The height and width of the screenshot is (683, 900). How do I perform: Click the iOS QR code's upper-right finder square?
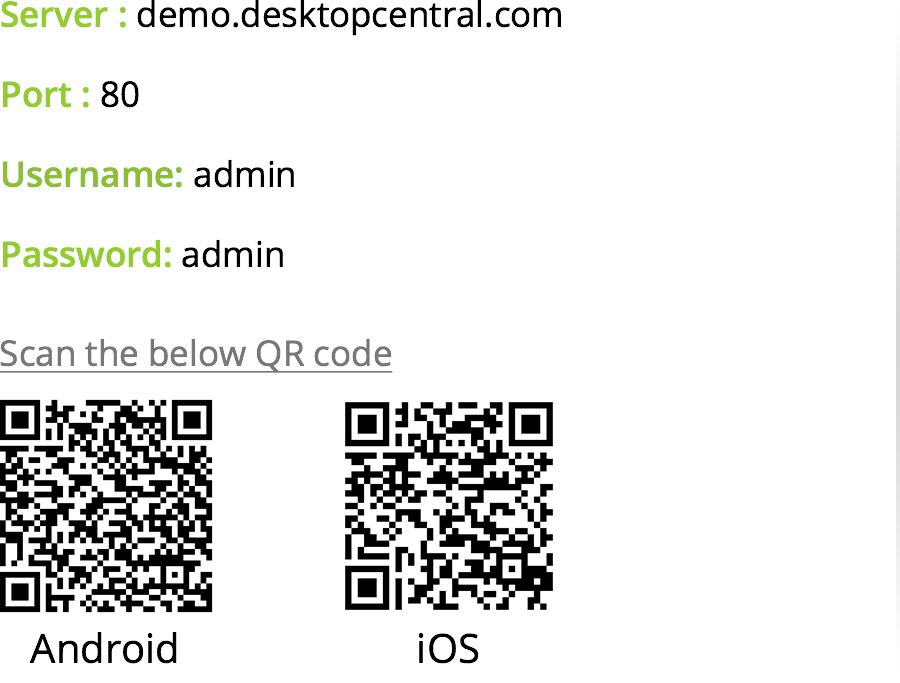(x=531, y=425)
